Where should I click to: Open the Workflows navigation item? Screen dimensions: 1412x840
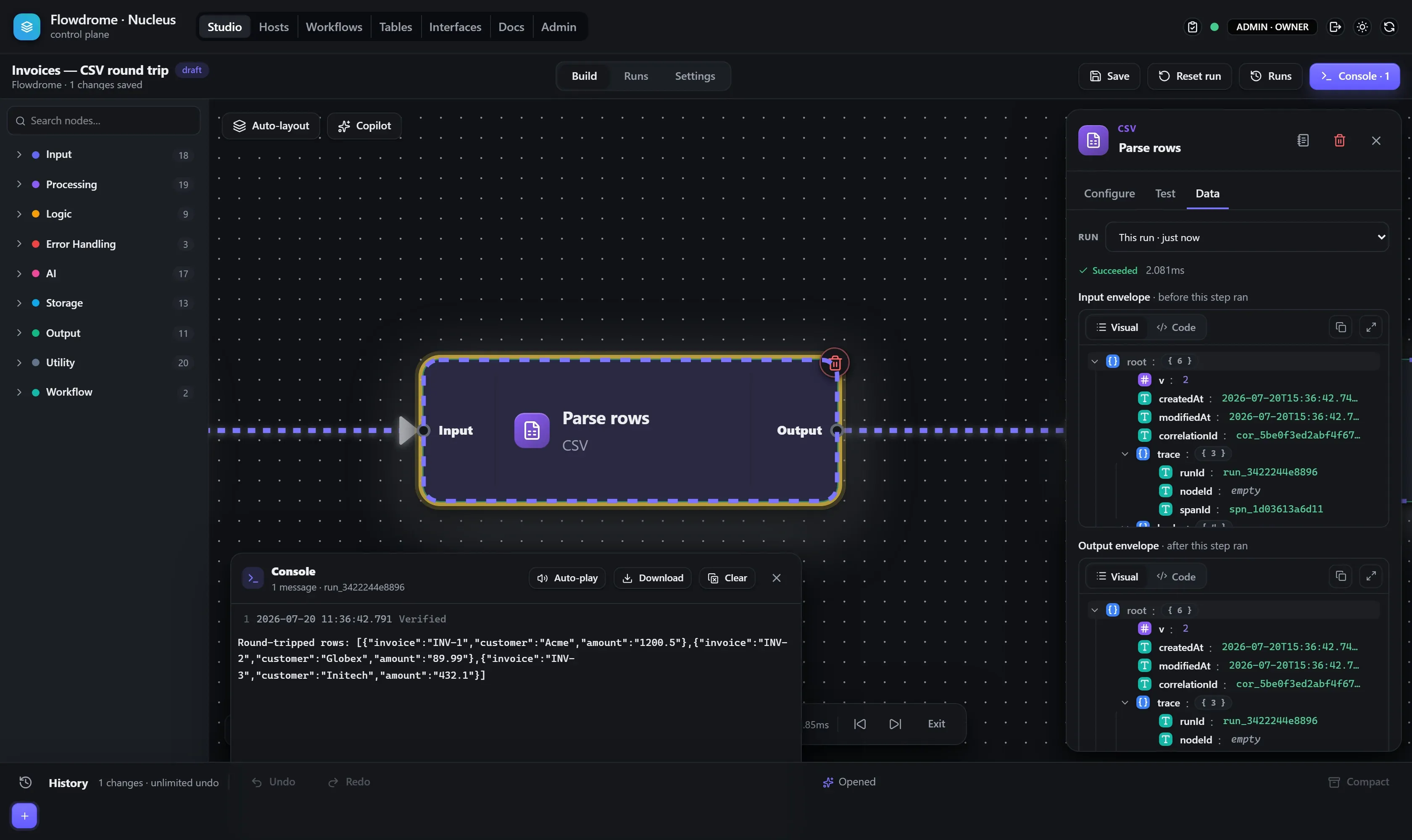(x=334, y=26)
